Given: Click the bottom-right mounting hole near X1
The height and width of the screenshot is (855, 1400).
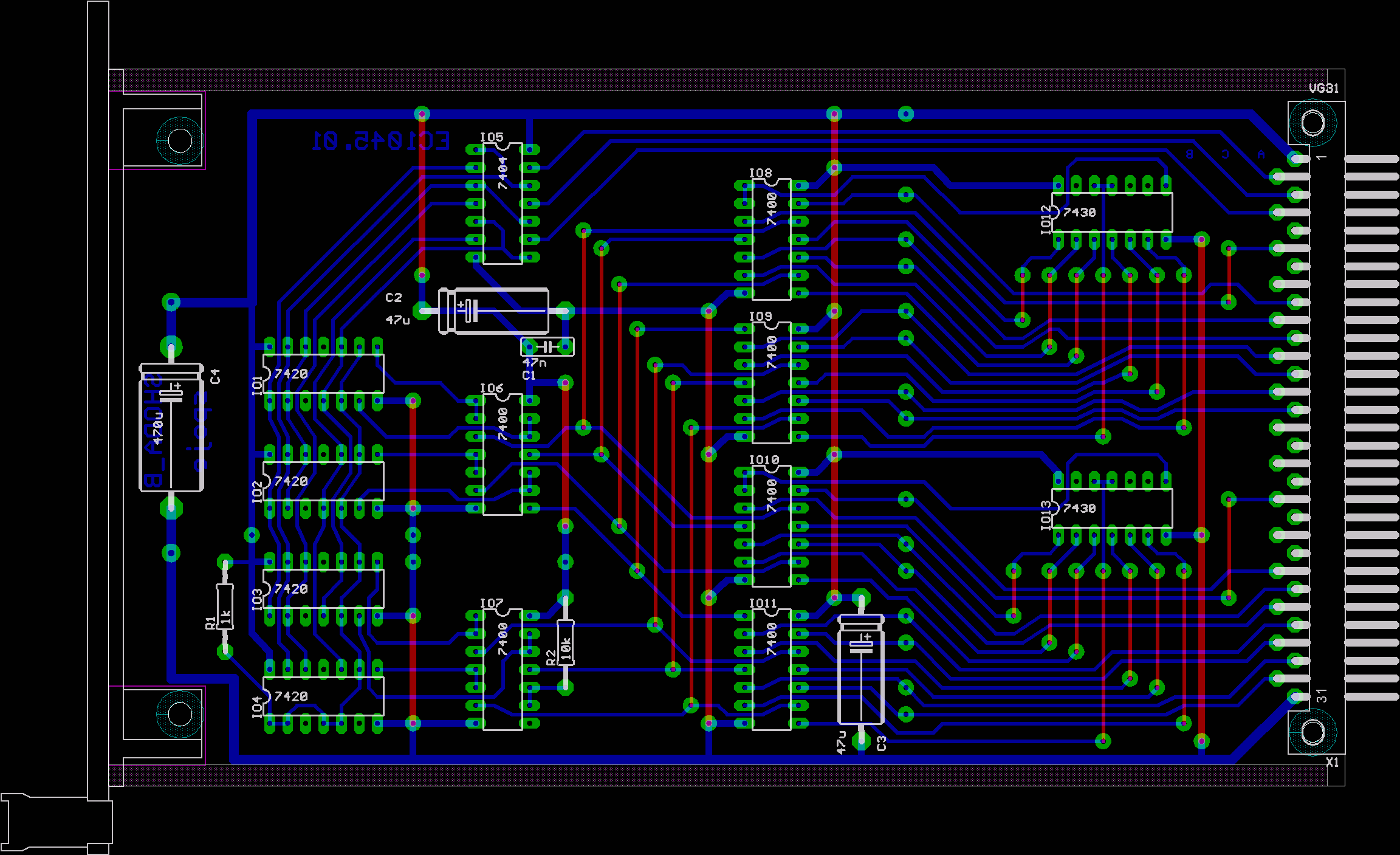Looking at the screenshot, I should point(1312,732).
